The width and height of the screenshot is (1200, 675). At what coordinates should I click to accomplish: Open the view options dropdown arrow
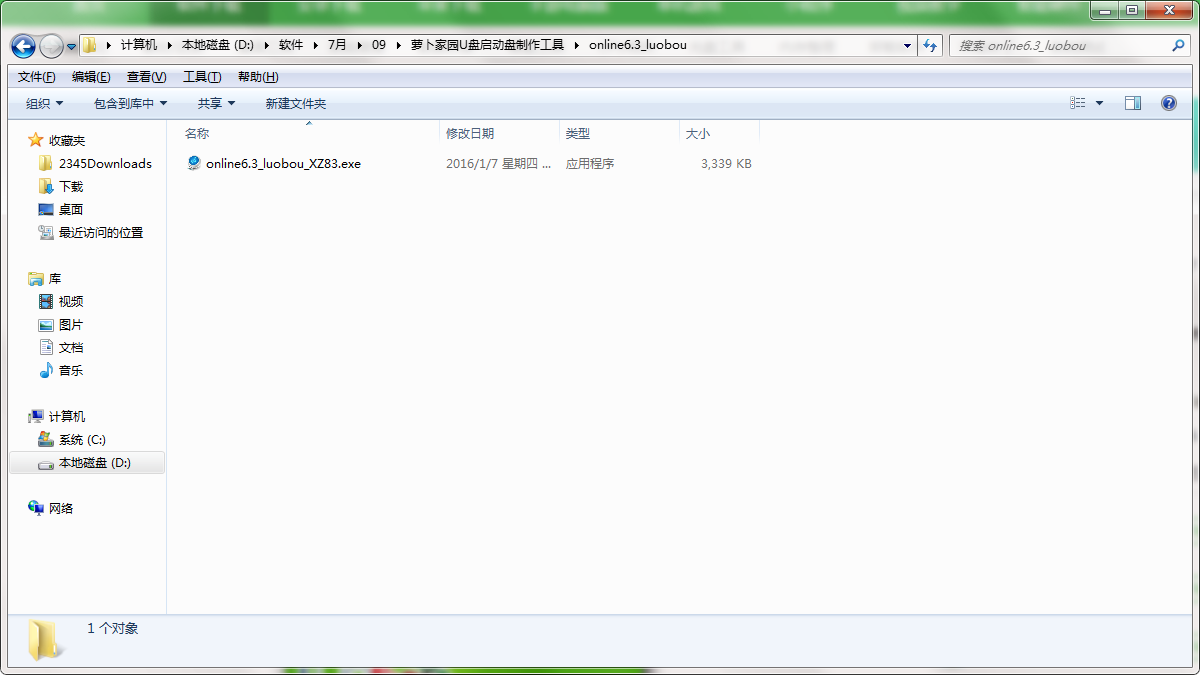click(x=1100, y=103)
